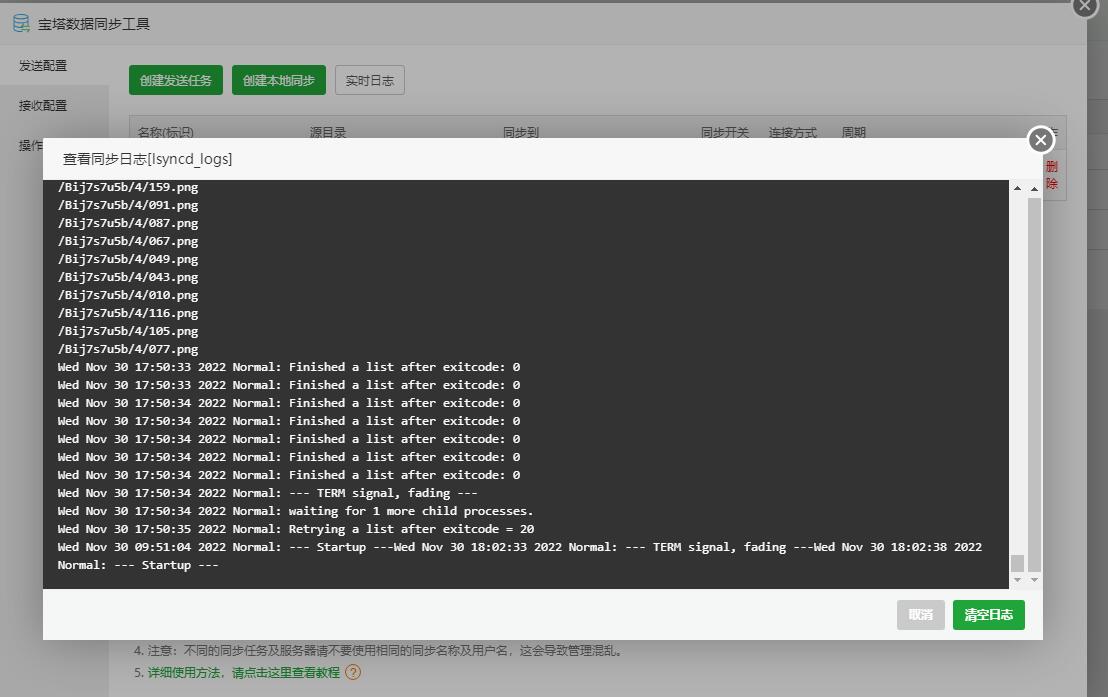This screenshot has height=697, width=1108.
Task: Close the lsyncd_logs dialog with the X icon
Action: coord(1040,140)
